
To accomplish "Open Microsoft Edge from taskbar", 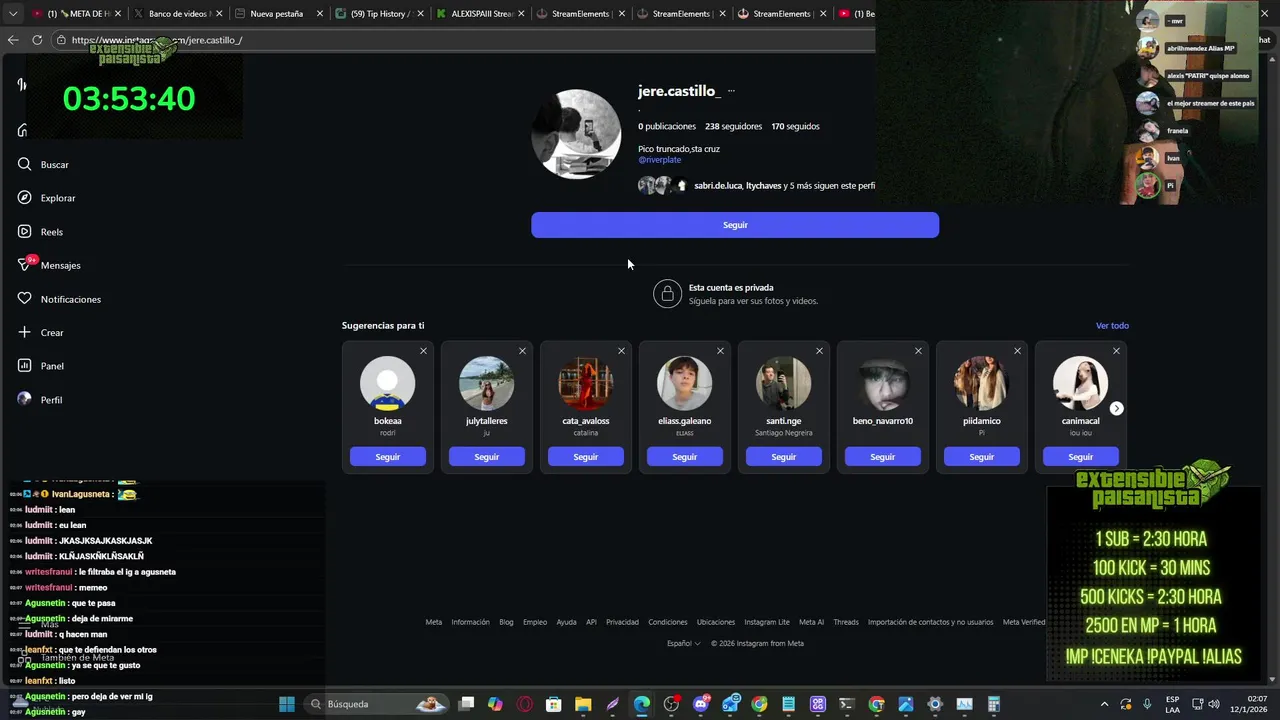I will pos(642,704).
